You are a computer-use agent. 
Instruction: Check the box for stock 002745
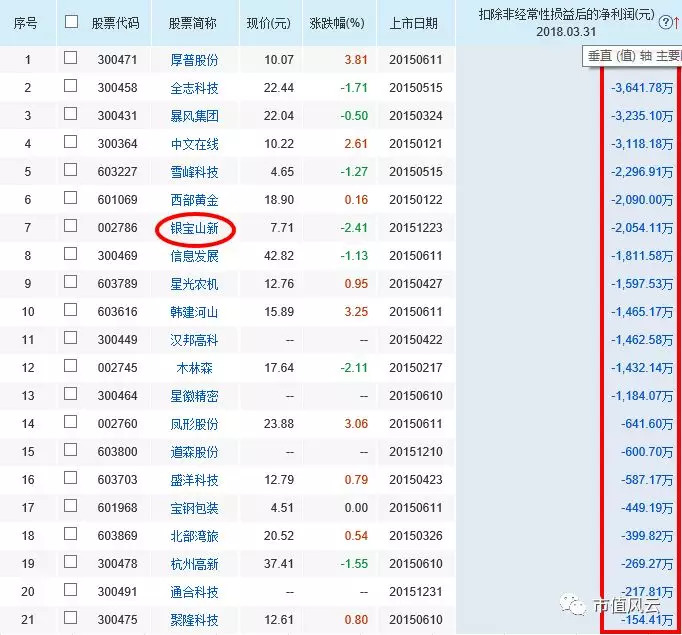click(70, 366)
